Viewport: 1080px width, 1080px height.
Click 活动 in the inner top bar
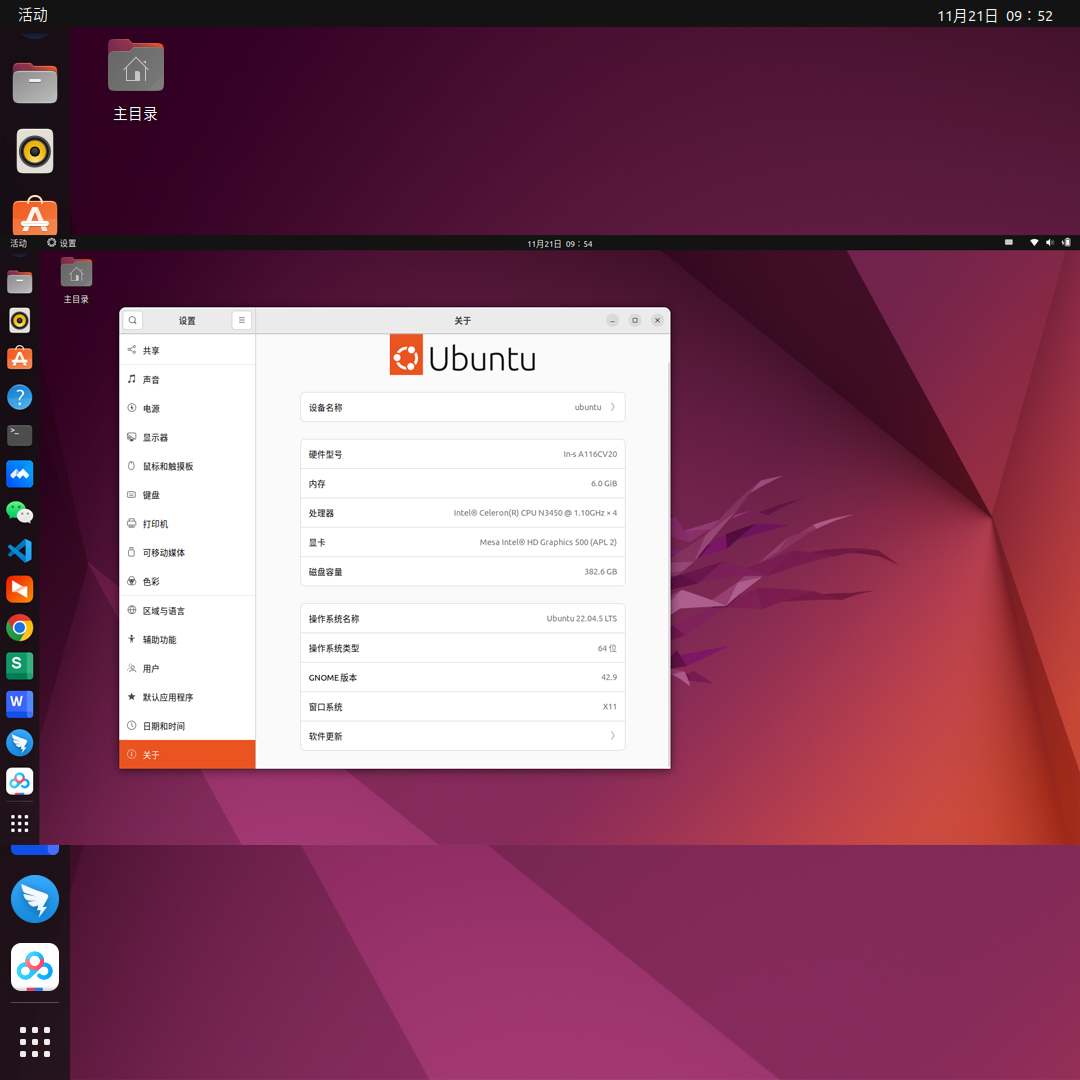[x=19, y=243]
